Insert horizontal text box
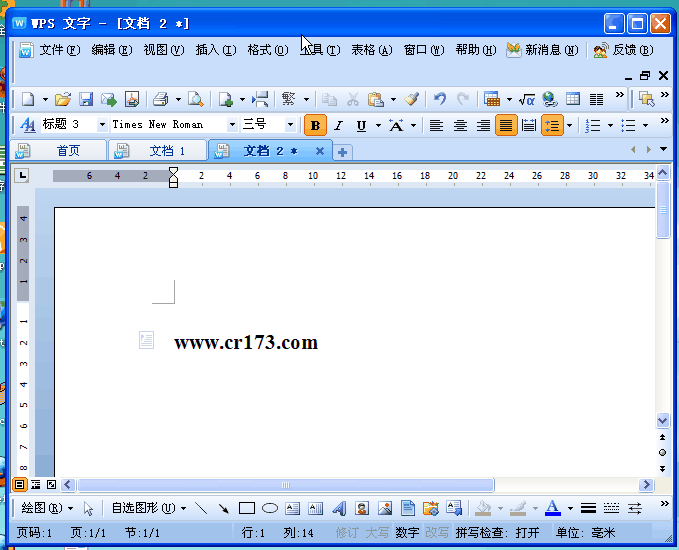The image size is (679, 550). (293, 508)
